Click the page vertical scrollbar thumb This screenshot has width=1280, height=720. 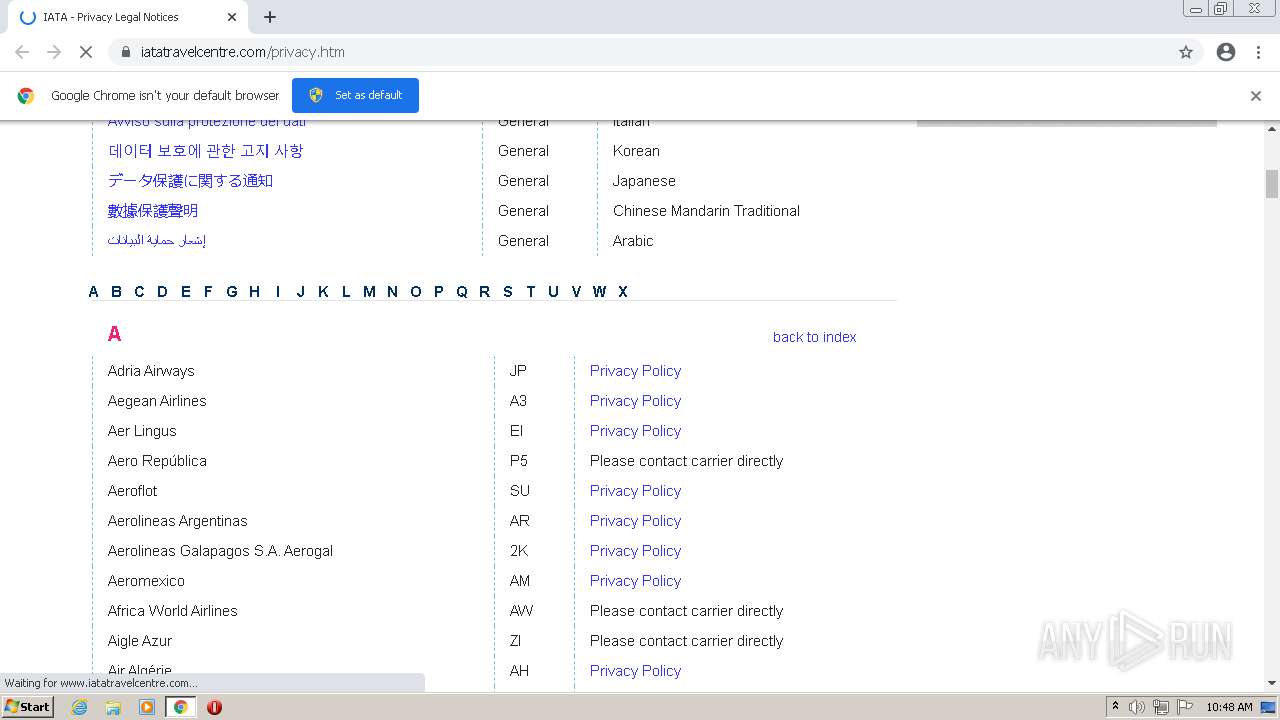[x=1272, y=184]
